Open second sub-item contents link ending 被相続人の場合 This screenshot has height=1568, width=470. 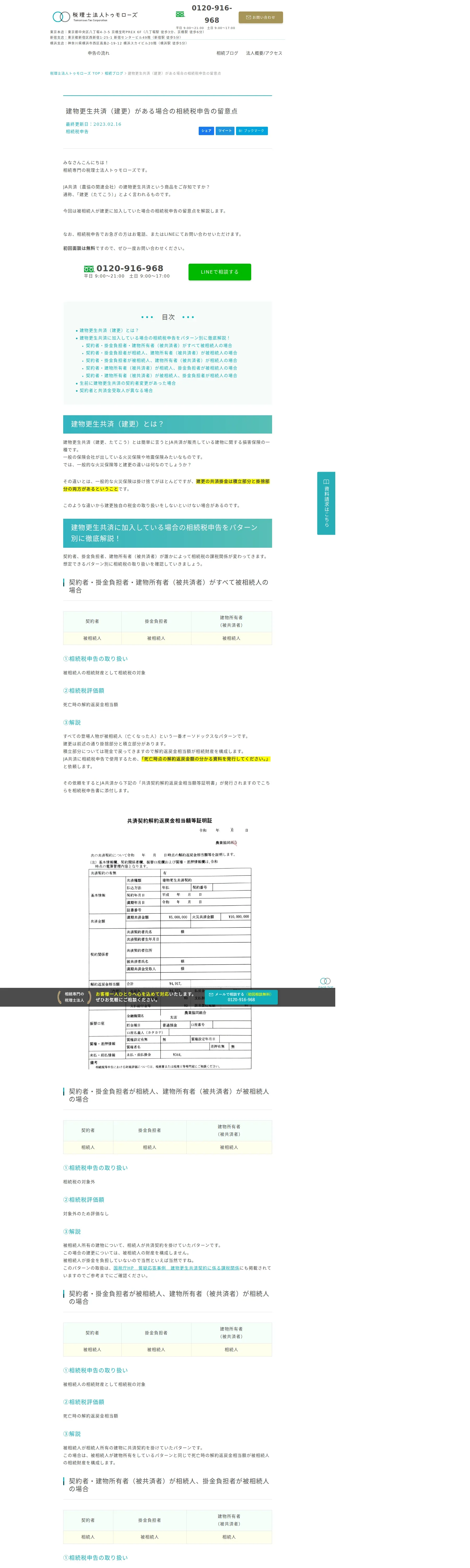point(161,353)
